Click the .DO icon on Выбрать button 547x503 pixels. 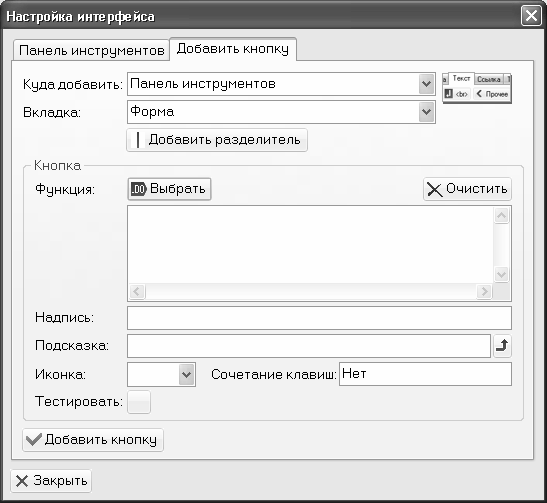point(138,189)
